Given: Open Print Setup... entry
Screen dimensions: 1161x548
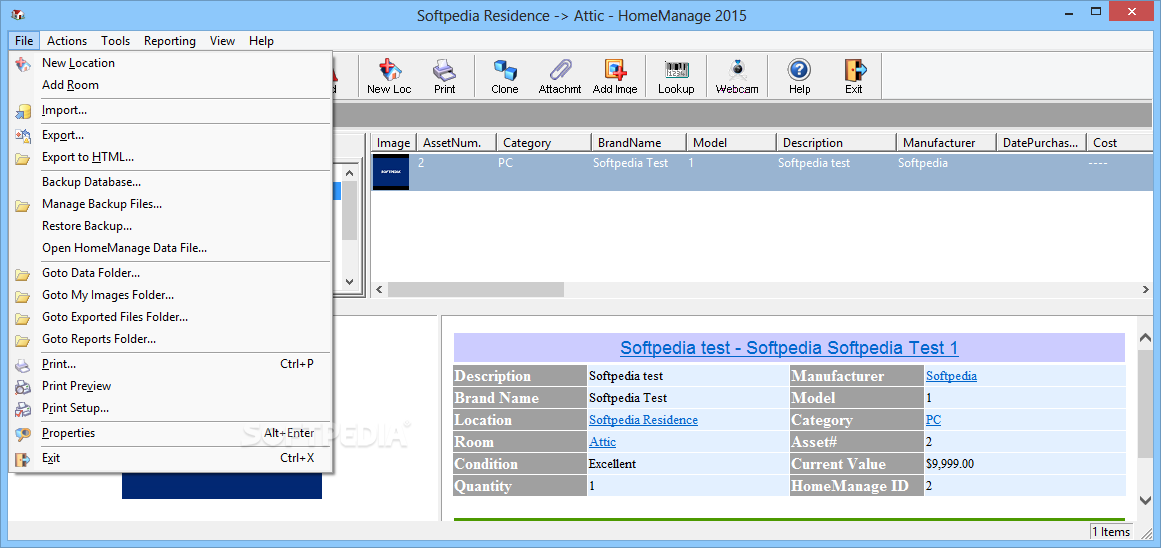Looking at the screenshot, I should (x=171, y=408).
